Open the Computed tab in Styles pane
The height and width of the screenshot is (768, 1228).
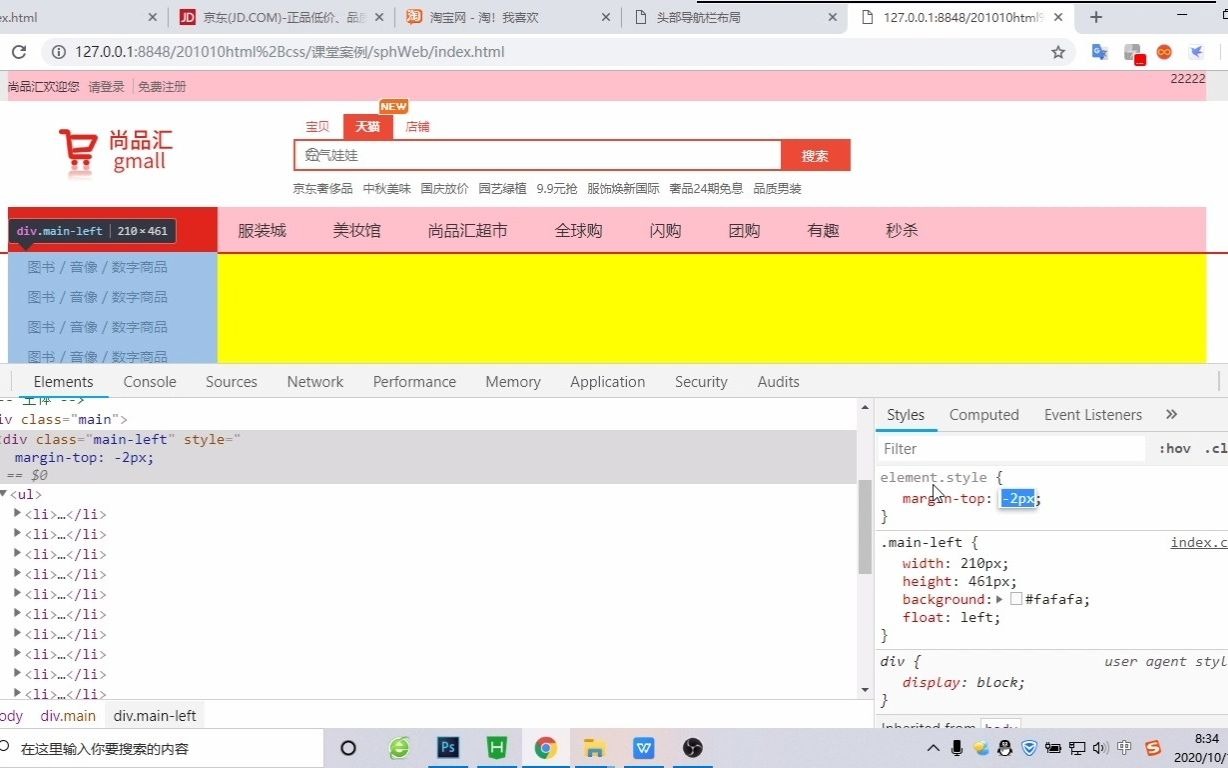coord(983,414)
